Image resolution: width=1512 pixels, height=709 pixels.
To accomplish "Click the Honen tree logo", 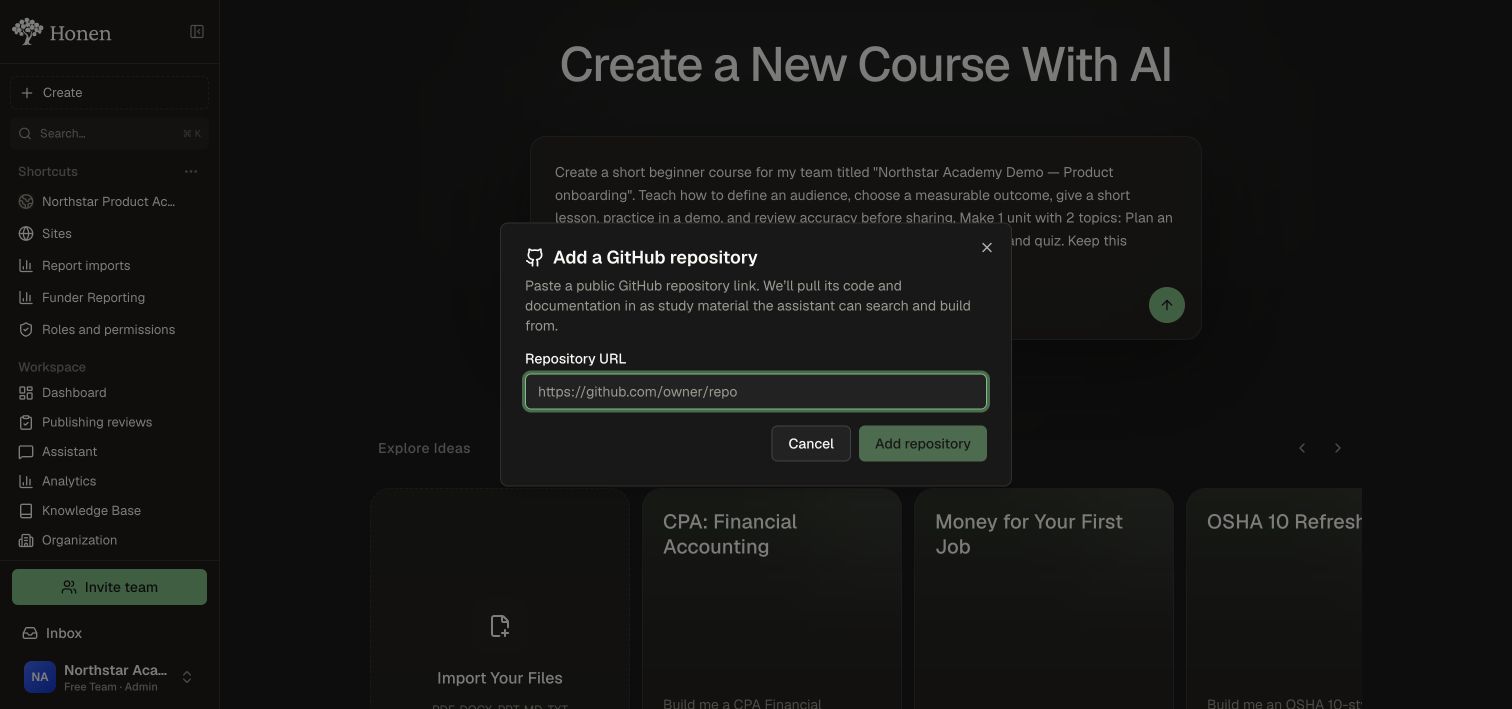I will pos(27,32).
